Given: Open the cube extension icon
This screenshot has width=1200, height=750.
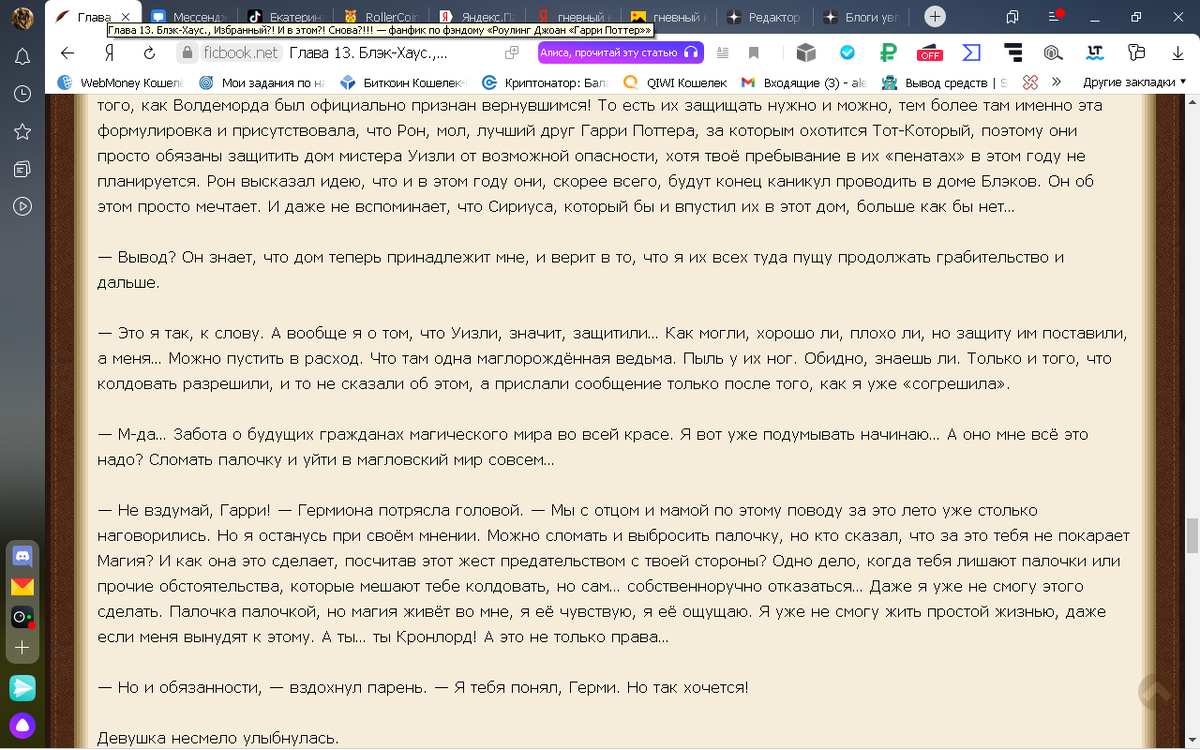Looking at the screenshot, I should (805, 53).
